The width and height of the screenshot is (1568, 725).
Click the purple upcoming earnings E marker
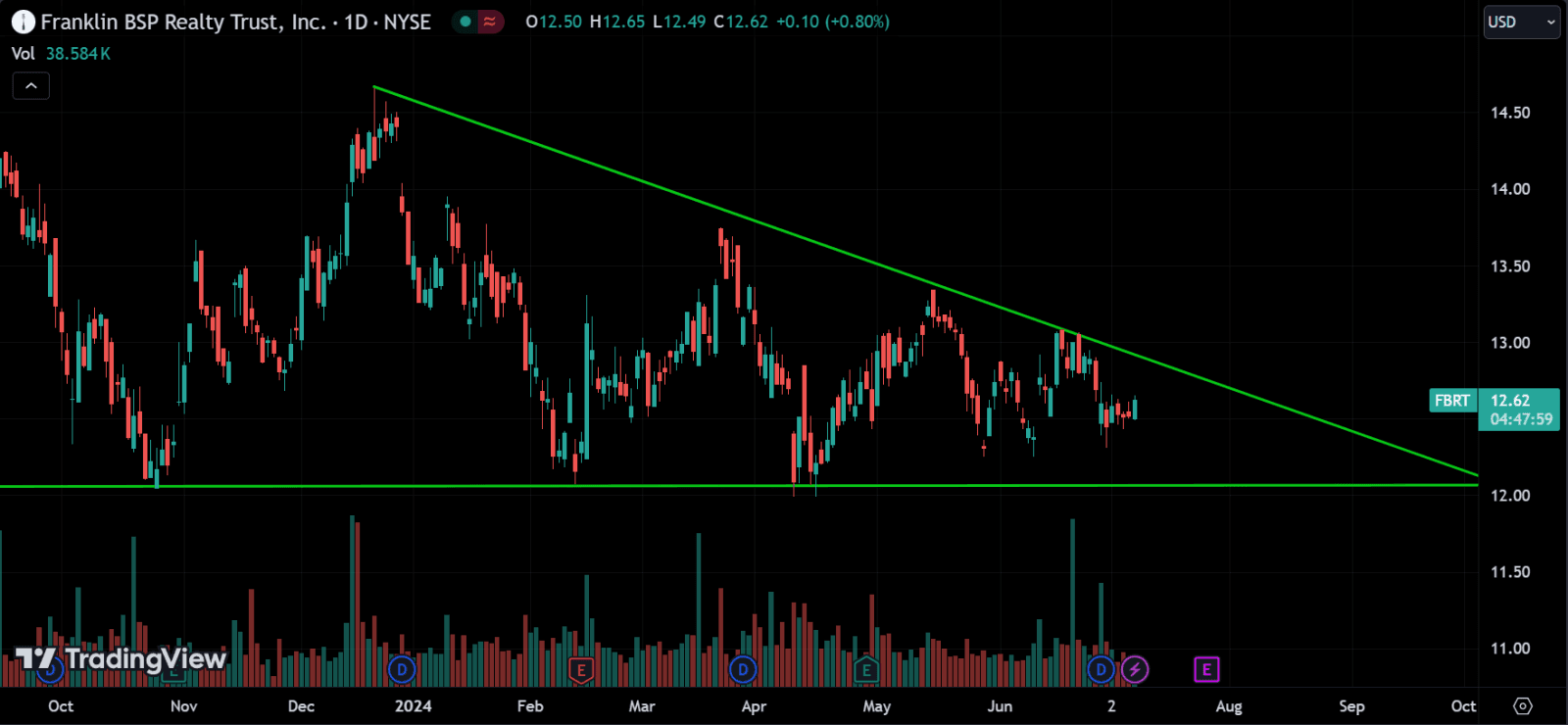point(1206,670)
